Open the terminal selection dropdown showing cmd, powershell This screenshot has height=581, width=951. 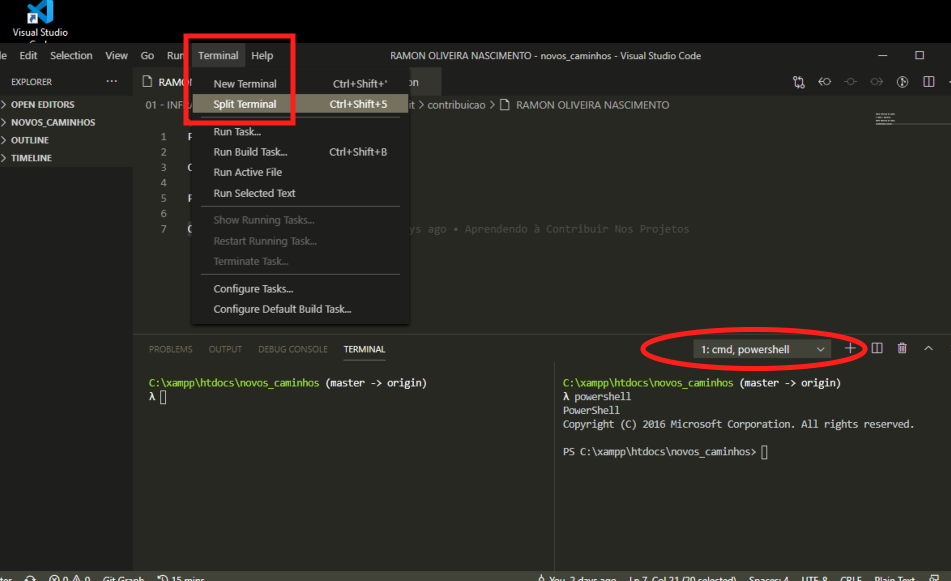760,348
